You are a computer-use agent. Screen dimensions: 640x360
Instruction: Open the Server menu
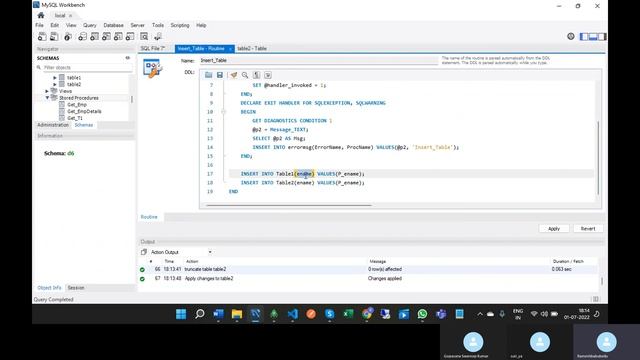click(138, 25)
